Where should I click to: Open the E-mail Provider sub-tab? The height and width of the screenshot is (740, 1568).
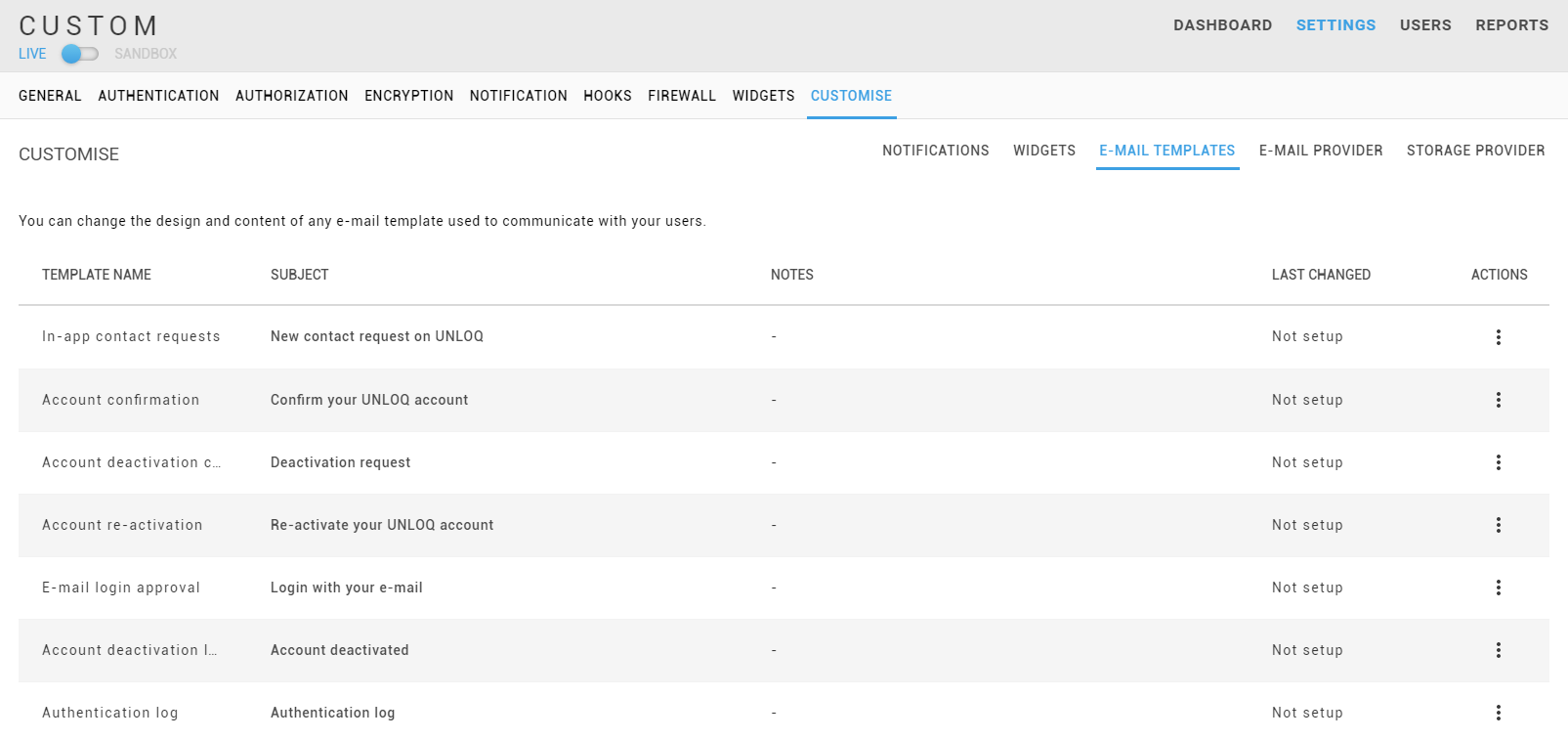[x=1321, y=151]
